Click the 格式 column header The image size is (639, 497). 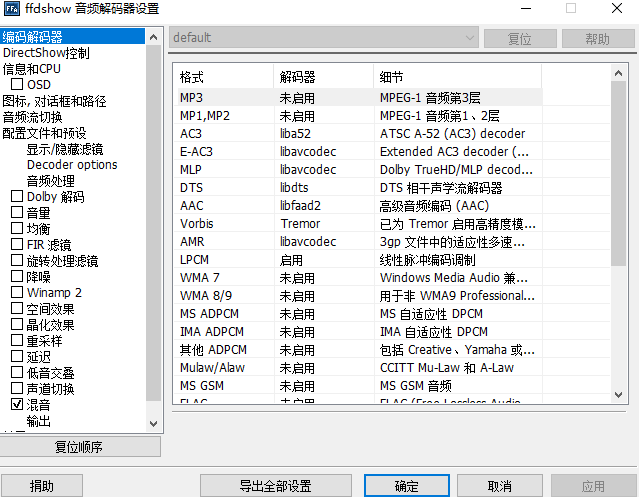pos(225,77)
